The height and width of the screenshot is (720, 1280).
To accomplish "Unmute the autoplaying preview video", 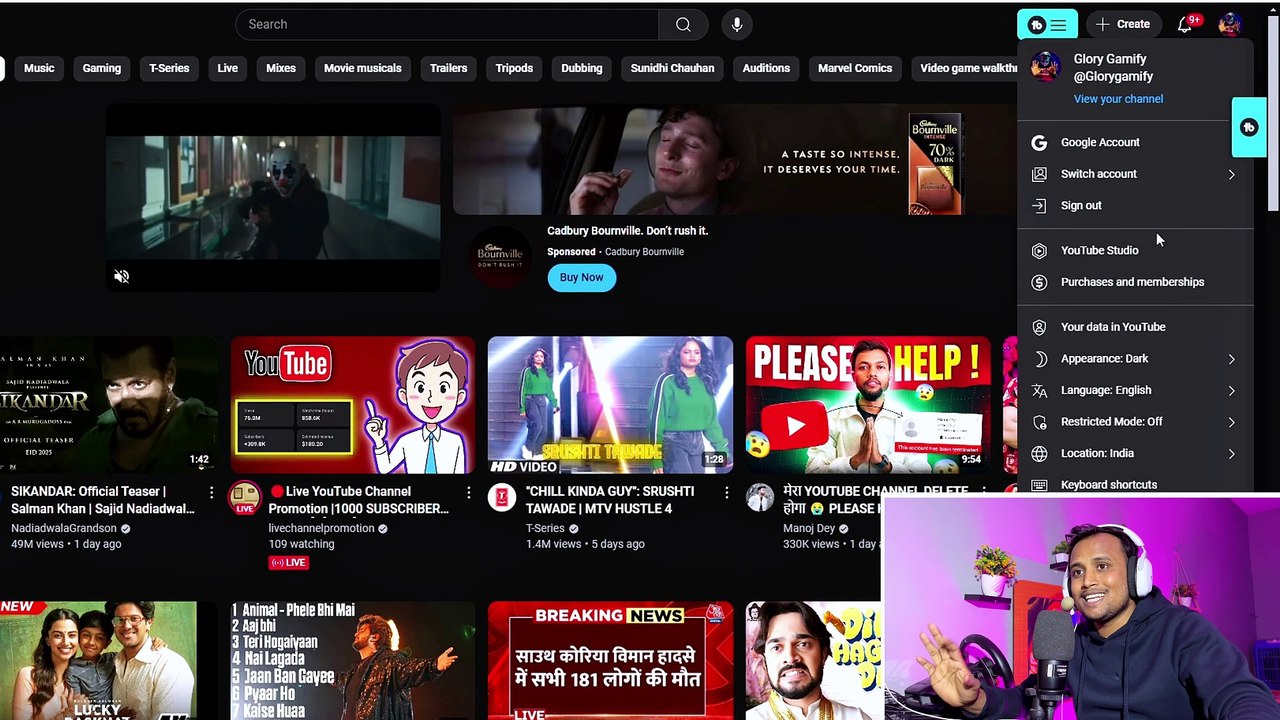I will click(x=121, y=277).
